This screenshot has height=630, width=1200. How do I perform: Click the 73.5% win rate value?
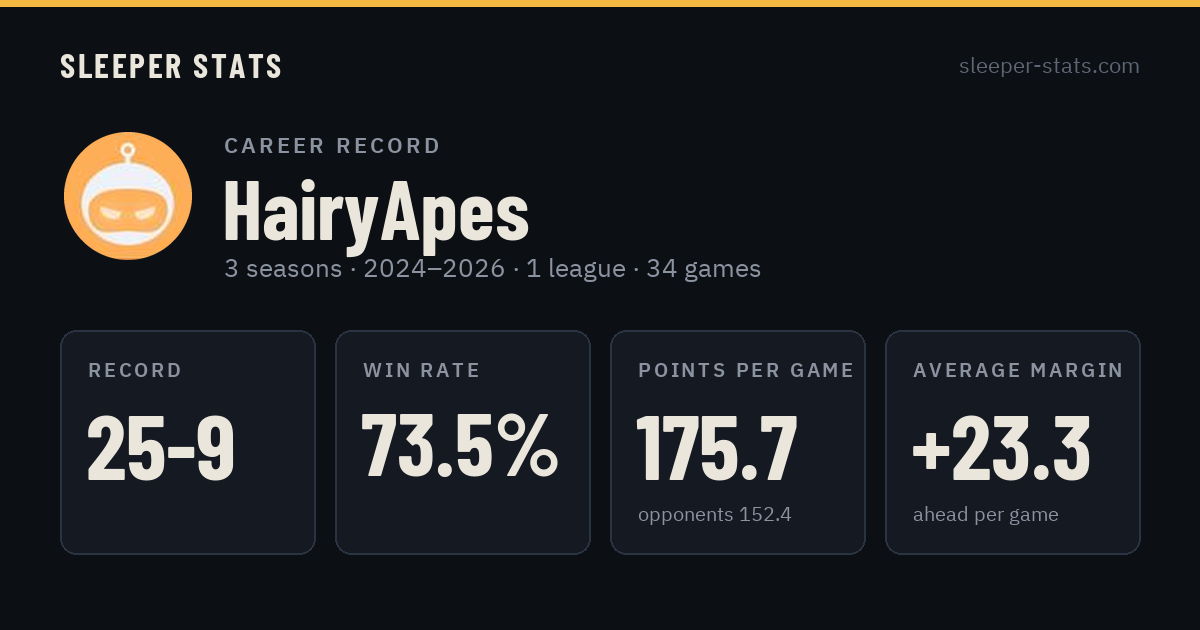click(459, 448)
